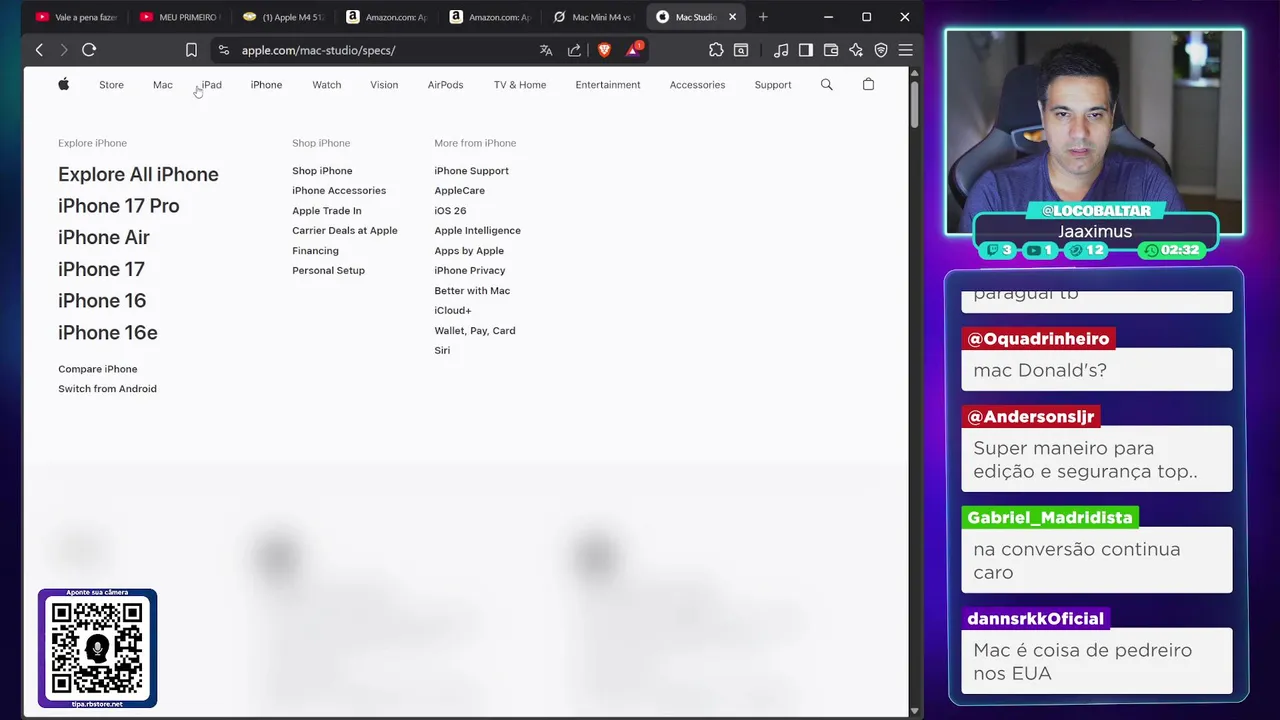This screenshot has width=1280, height=720.
Task: Switch to the '(1) Apple M4 512' tab
Action: point(283,17)
